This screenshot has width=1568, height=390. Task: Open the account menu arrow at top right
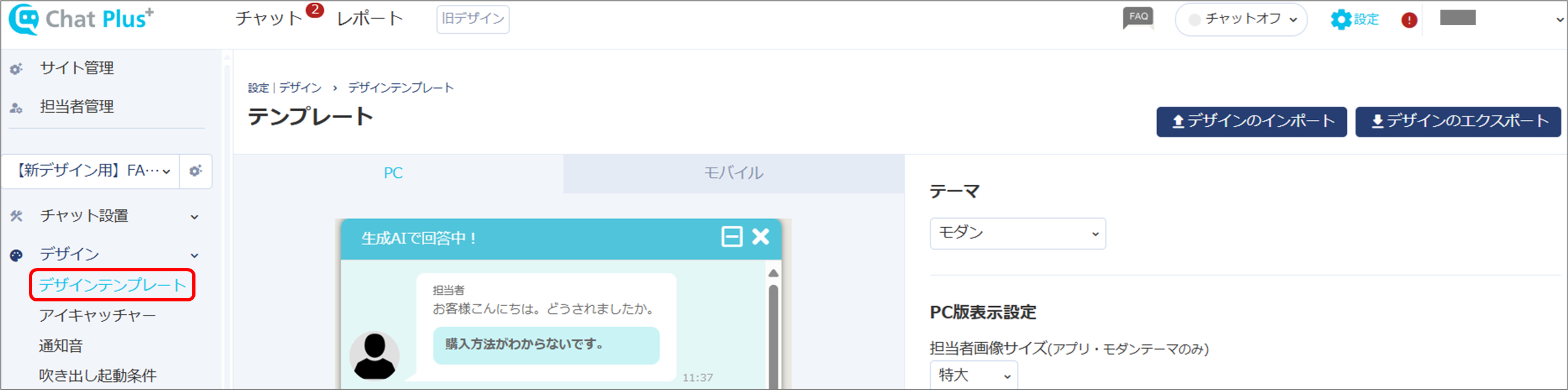click(1559, 19)
